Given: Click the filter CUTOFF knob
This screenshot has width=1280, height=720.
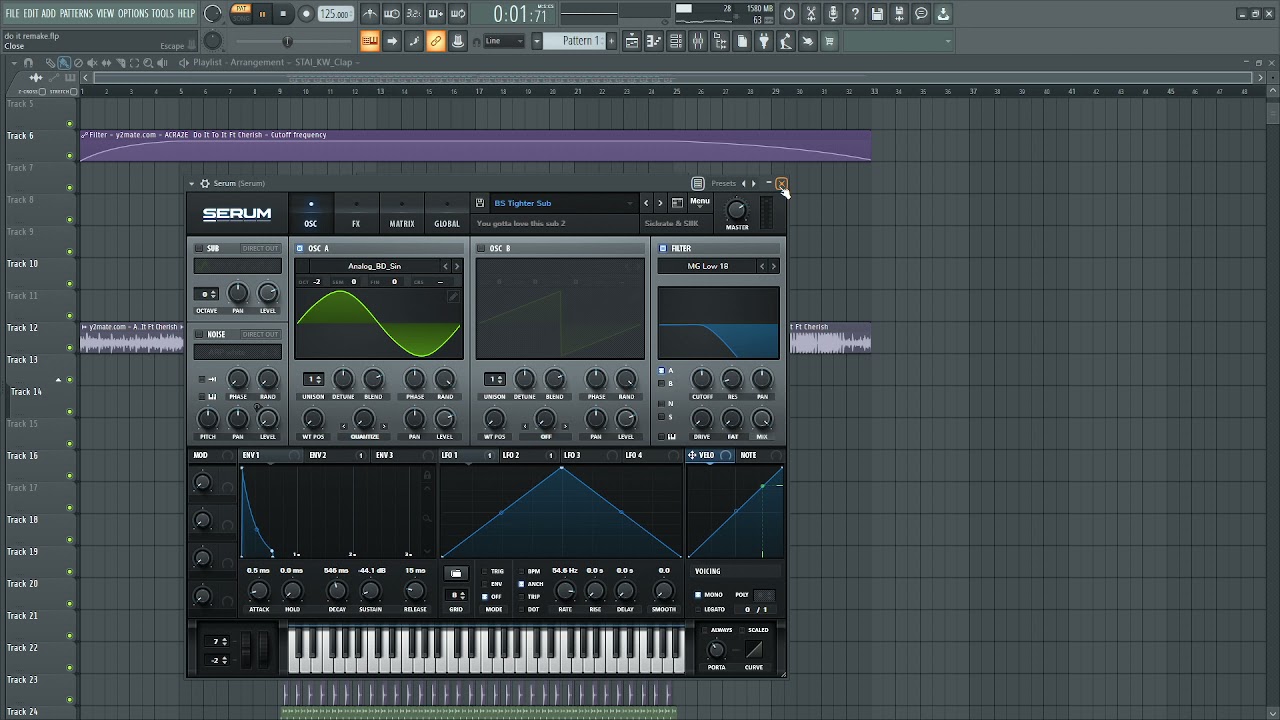Looking at the screenshot, I should click(x=702, y=379).
